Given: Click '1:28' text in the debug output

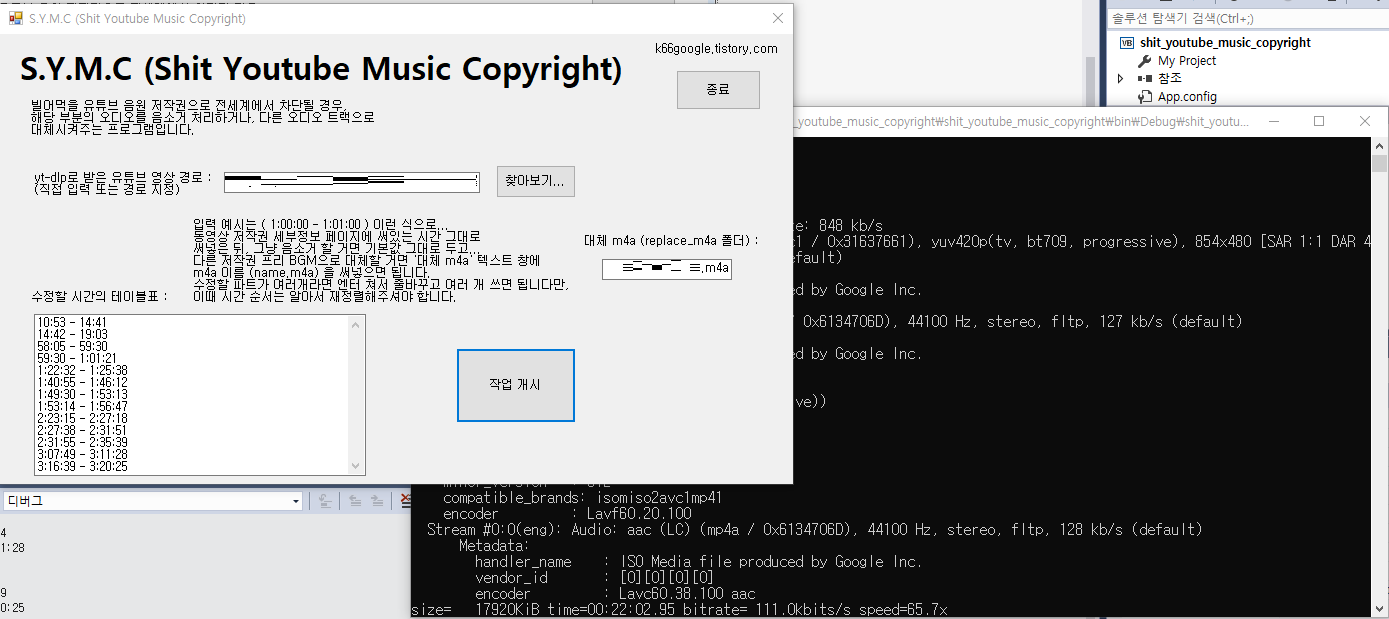Looking at the screenshot, I should tap(13, 548).
